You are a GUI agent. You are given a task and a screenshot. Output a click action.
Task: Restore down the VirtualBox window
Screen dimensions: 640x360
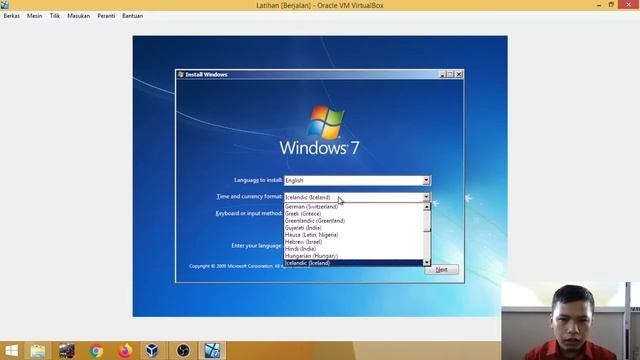611,5
